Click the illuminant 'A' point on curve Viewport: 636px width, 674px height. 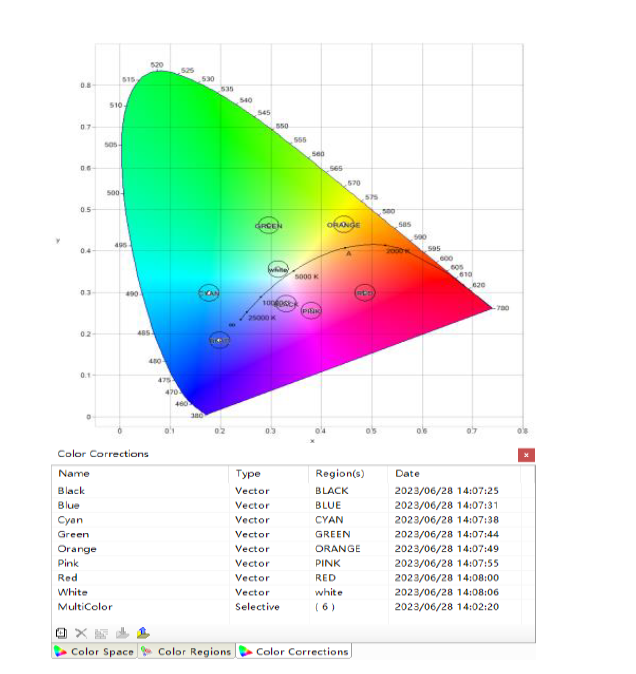(x=346, y=248)
